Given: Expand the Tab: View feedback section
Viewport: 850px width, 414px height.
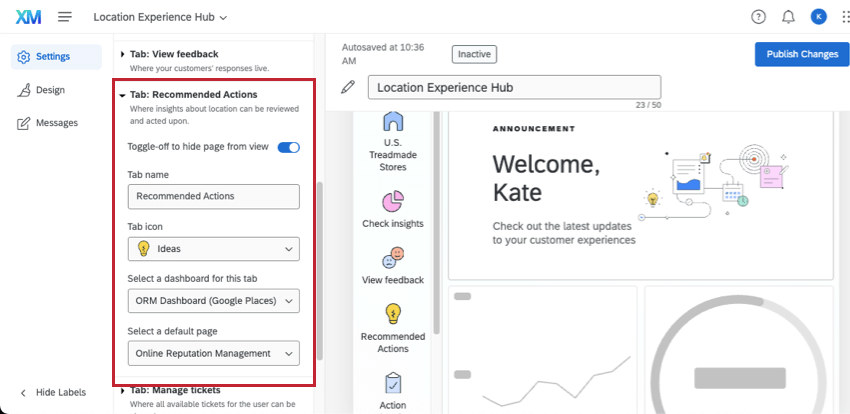Looking at the screenshot, I should click(x=123, y=54).
